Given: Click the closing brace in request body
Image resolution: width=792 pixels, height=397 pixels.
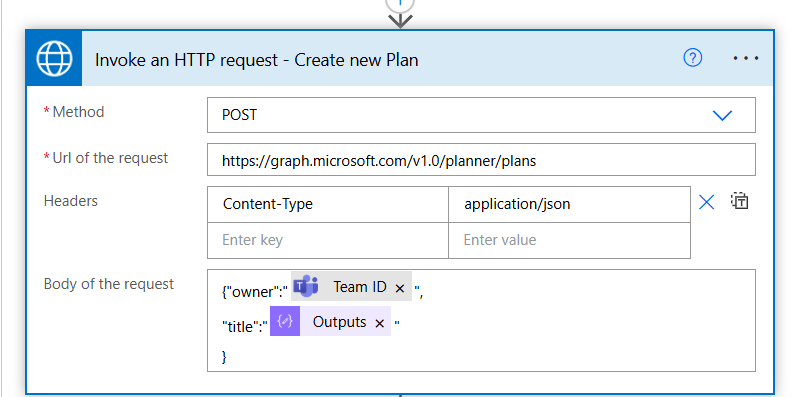Looking at the screenshot, I should point(224,357).
